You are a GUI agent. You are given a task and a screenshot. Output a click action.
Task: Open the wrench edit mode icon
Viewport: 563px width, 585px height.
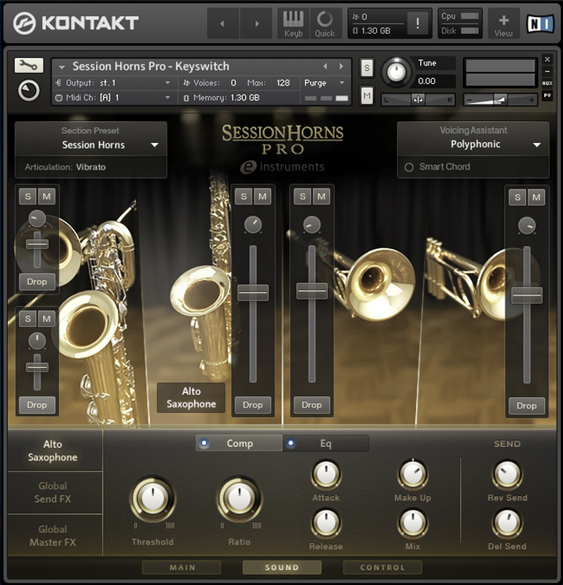pyautogui.click(x=29, y=66)
